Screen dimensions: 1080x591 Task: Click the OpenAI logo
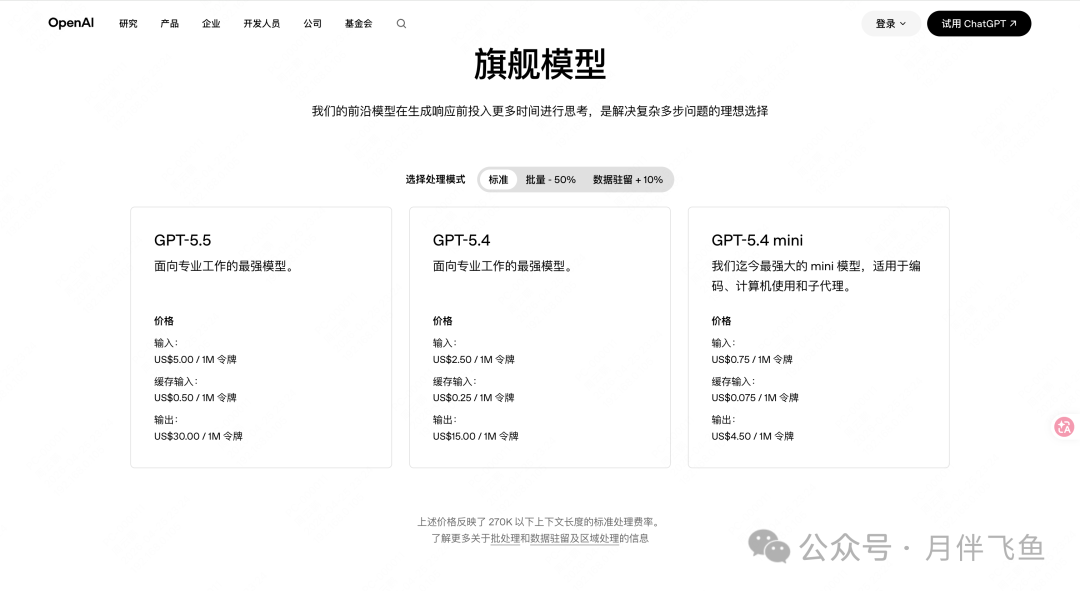[71, 23]
